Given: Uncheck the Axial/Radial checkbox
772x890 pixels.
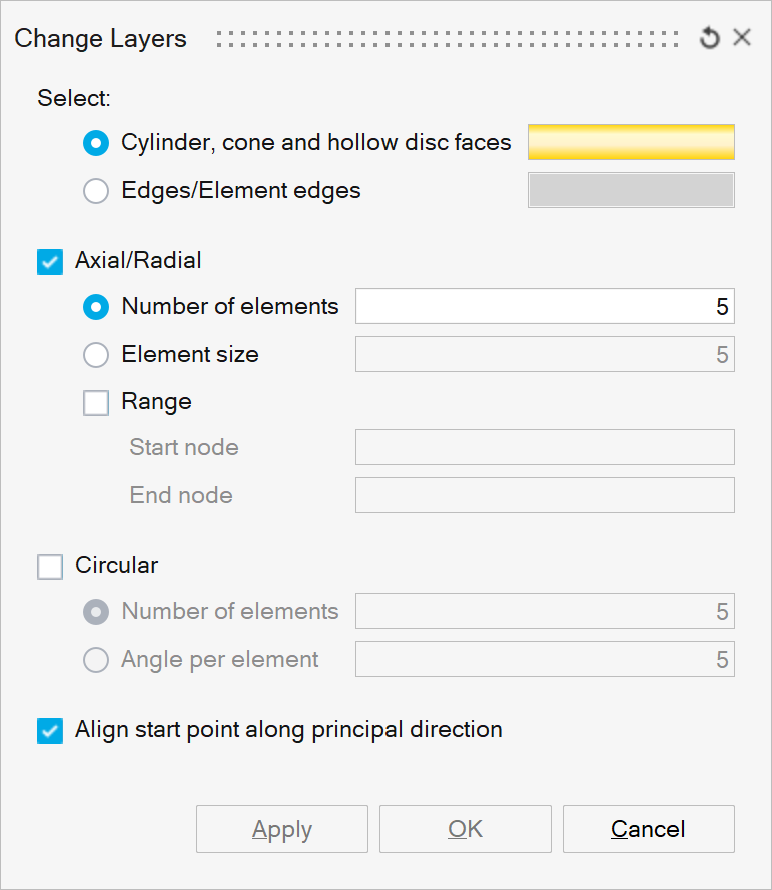Looking at the screenshot, I should click(x=50, y=261).
